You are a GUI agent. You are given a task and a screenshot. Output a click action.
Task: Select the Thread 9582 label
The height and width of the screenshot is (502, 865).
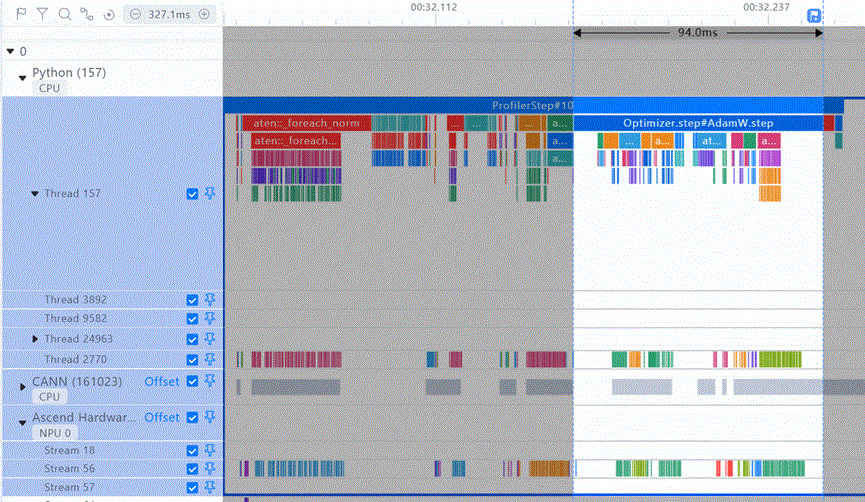[x=76, y=318]
